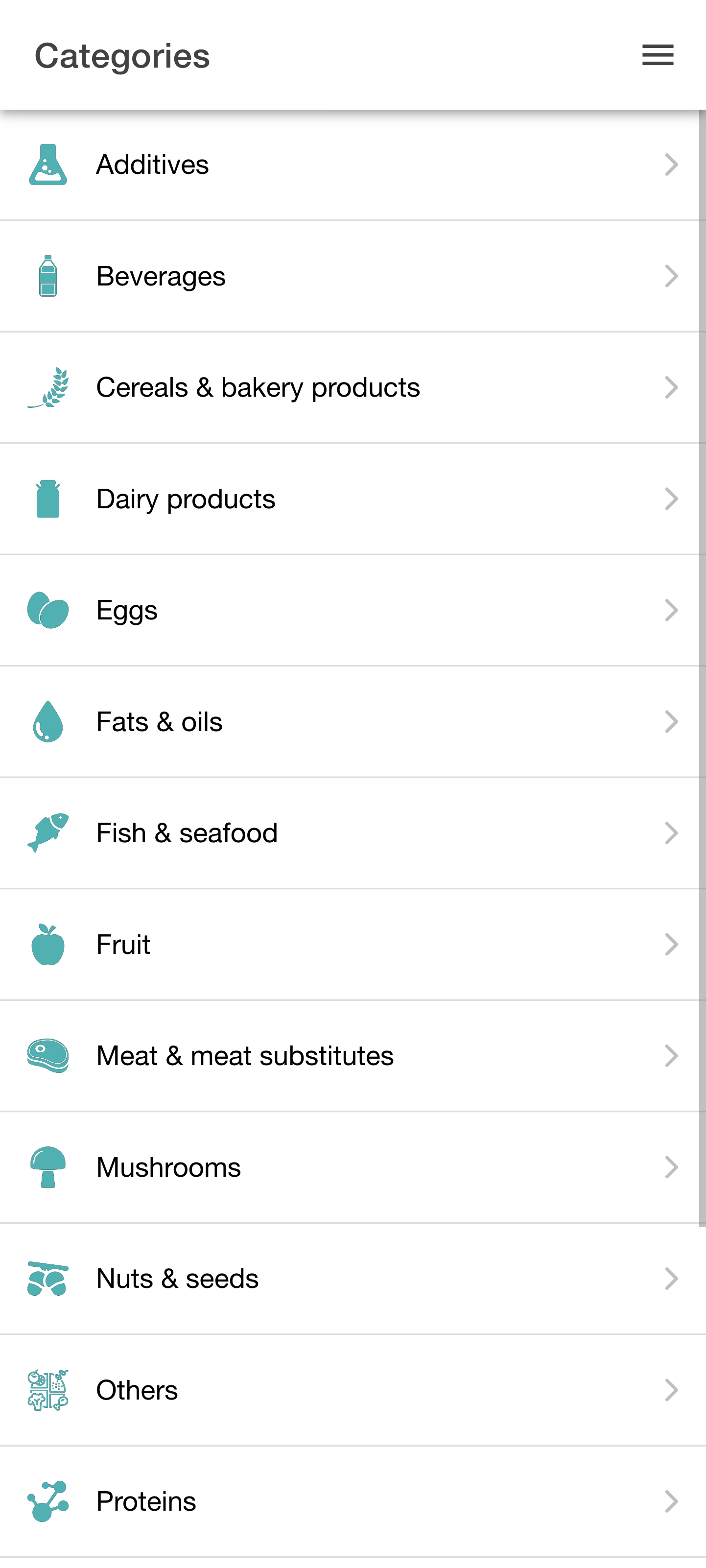Expand the Meat & meat substitutes chevron
This screenshot has width=706, height=1568.
point(671,1055)
